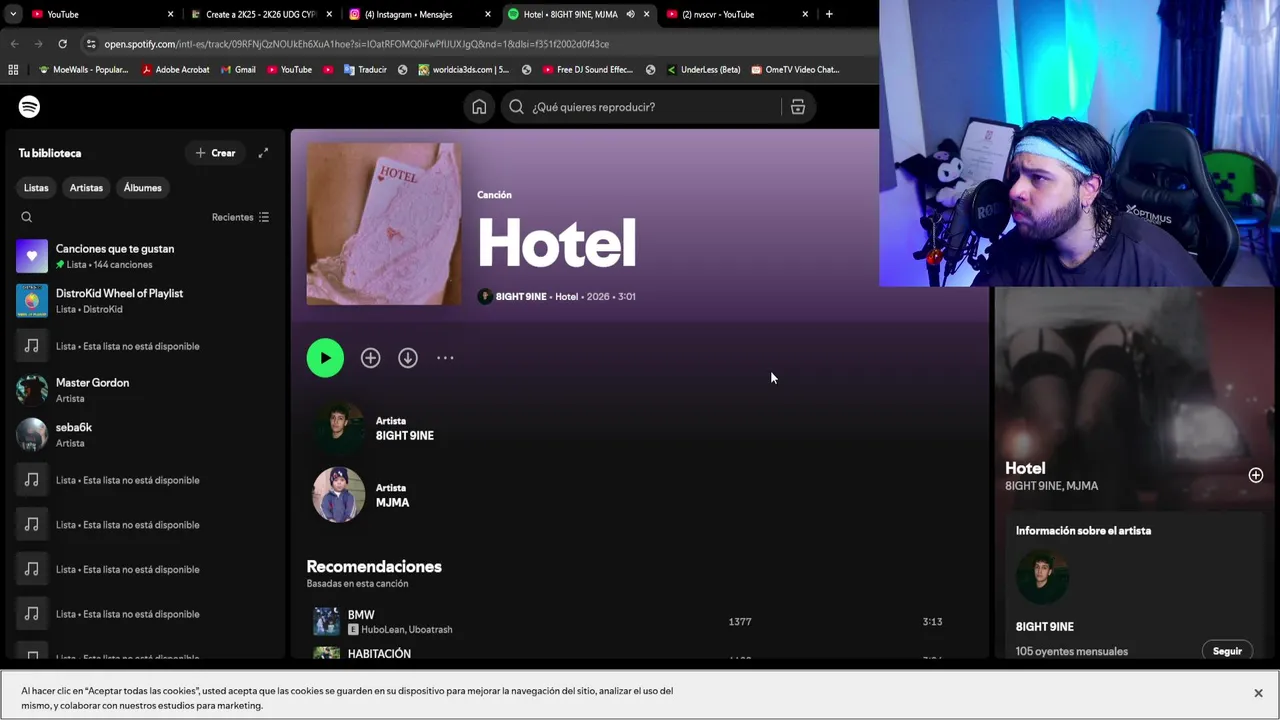Select the Artistas filter chip

(x=86, y=188)
